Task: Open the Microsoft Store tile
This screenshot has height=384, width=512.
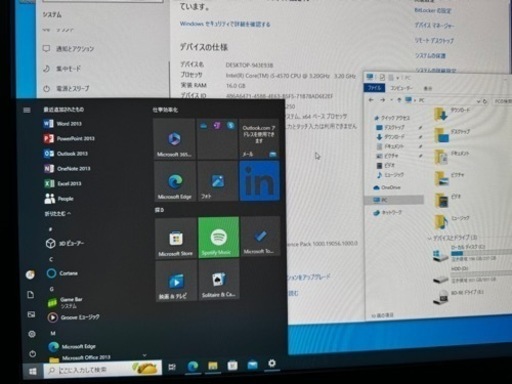Action: [176, 238]
